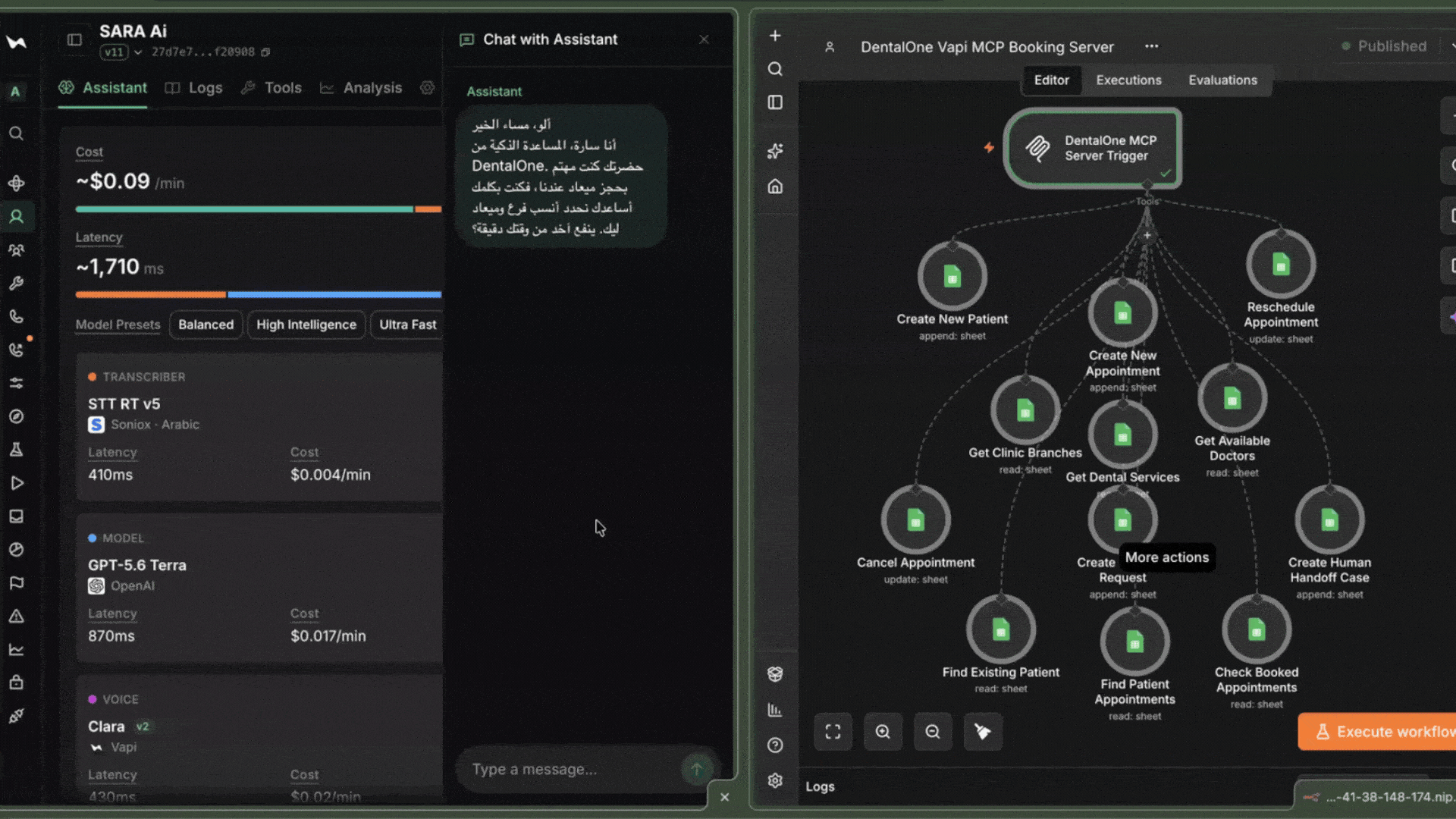Zoom in on the workflow canvas

pyautogui.click(x=883, y=732)
